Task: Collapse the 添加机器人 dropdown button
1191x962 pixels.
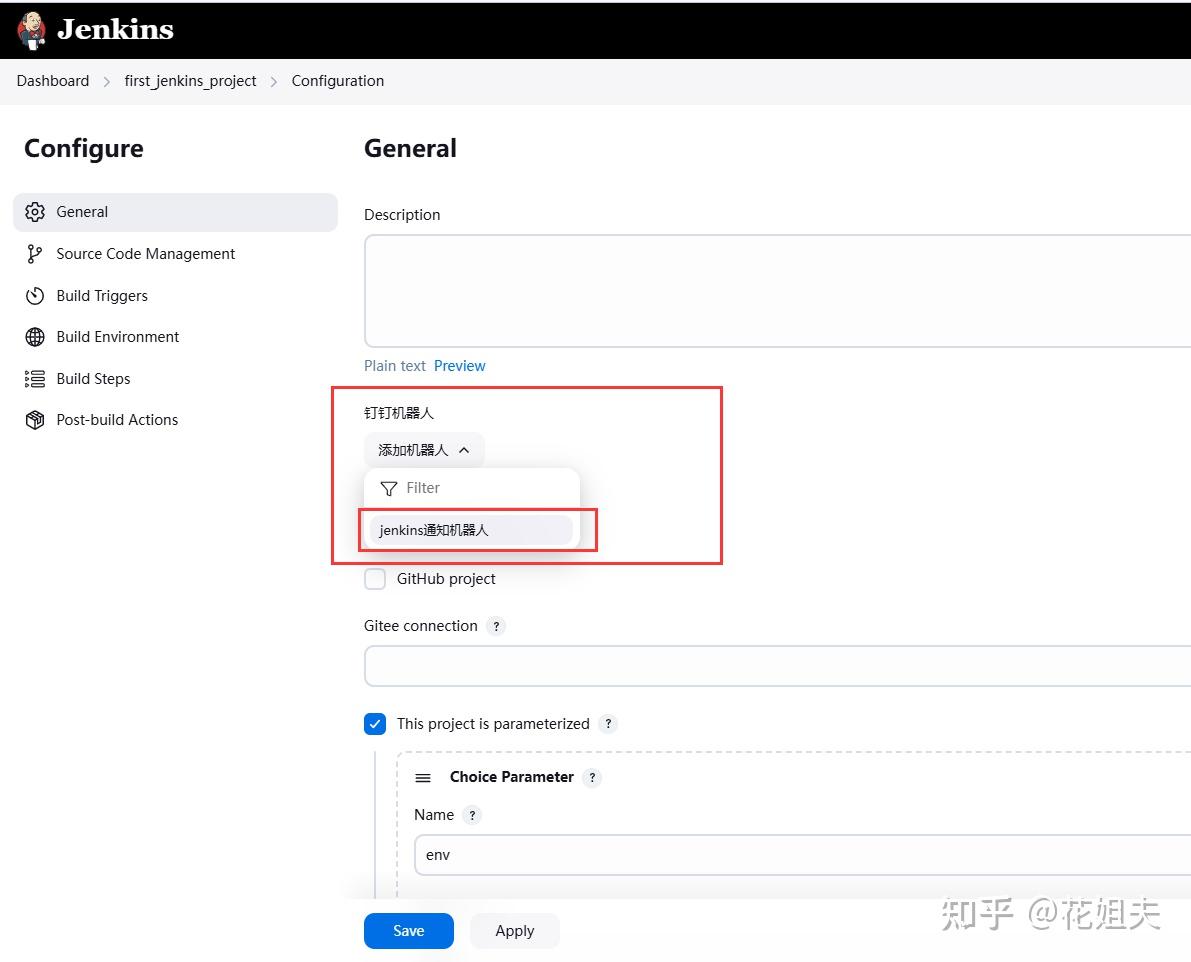Action: pos(424,450)
